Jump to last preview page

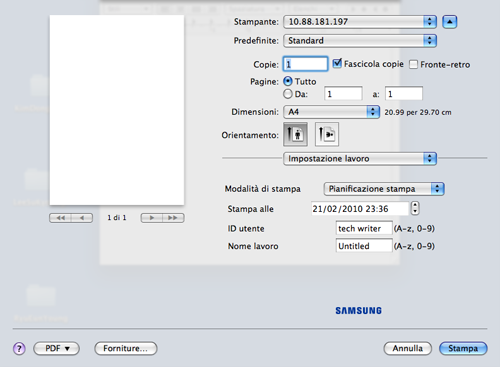click(173, 218)
